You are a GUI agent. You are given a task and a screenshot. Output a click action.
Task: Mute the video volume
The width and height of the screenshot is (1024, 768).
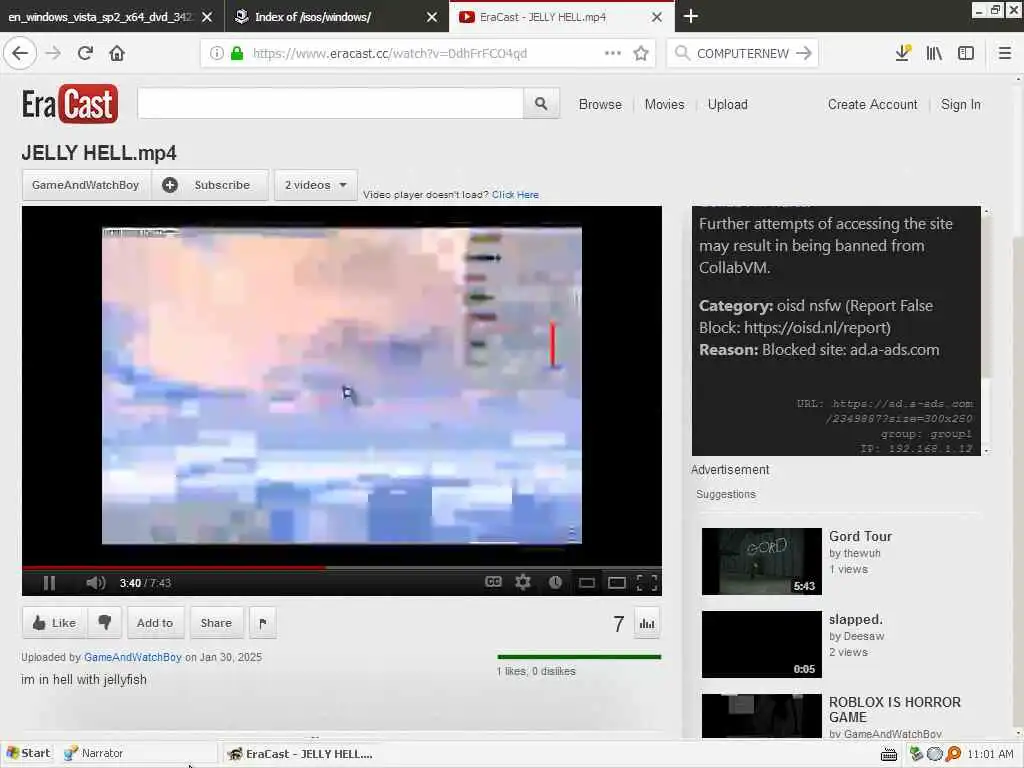(x=95, y=583)
